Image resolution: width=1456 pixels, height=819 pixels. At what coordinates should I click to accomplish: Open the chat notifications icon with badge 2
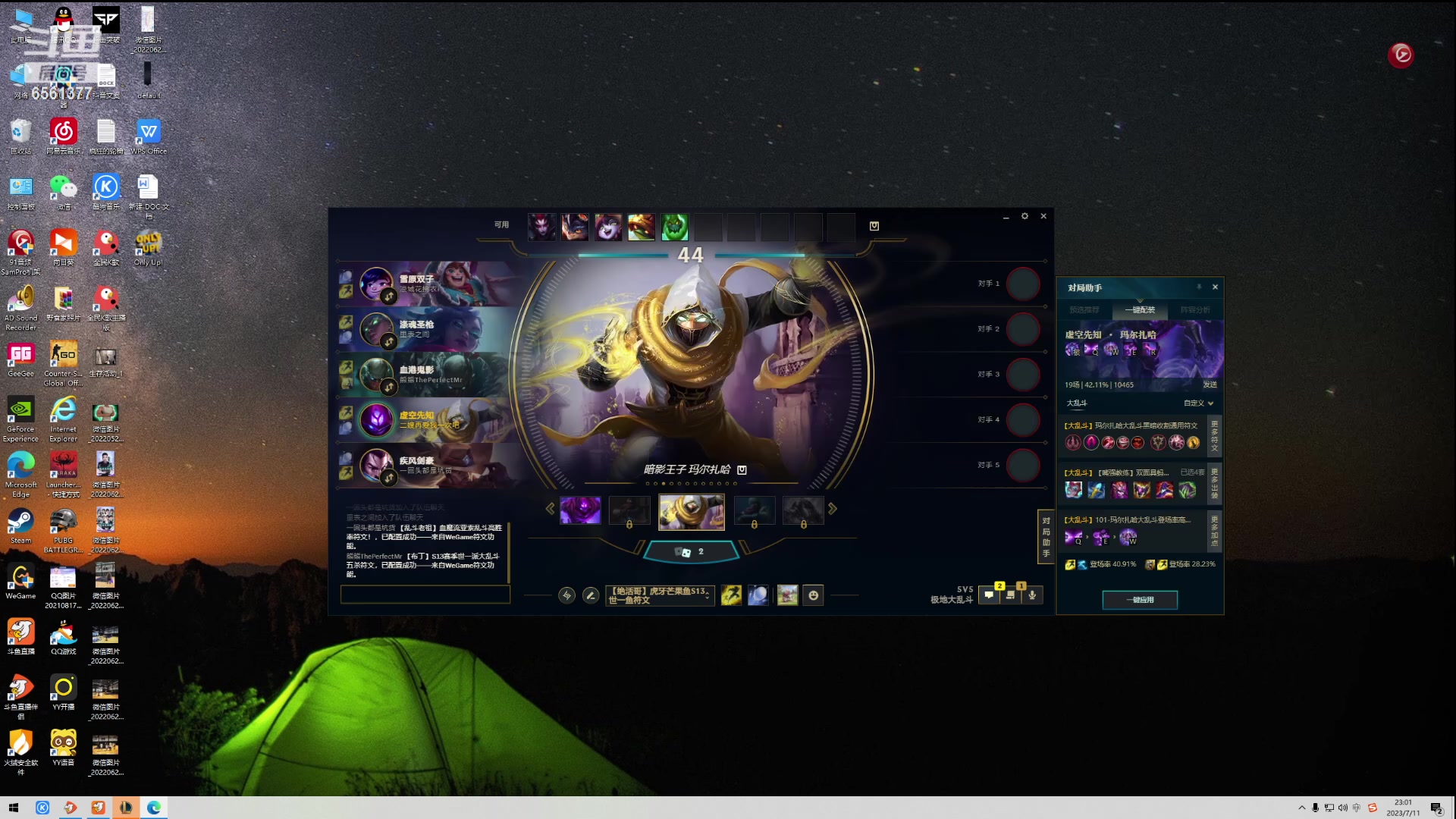point(989,595)
